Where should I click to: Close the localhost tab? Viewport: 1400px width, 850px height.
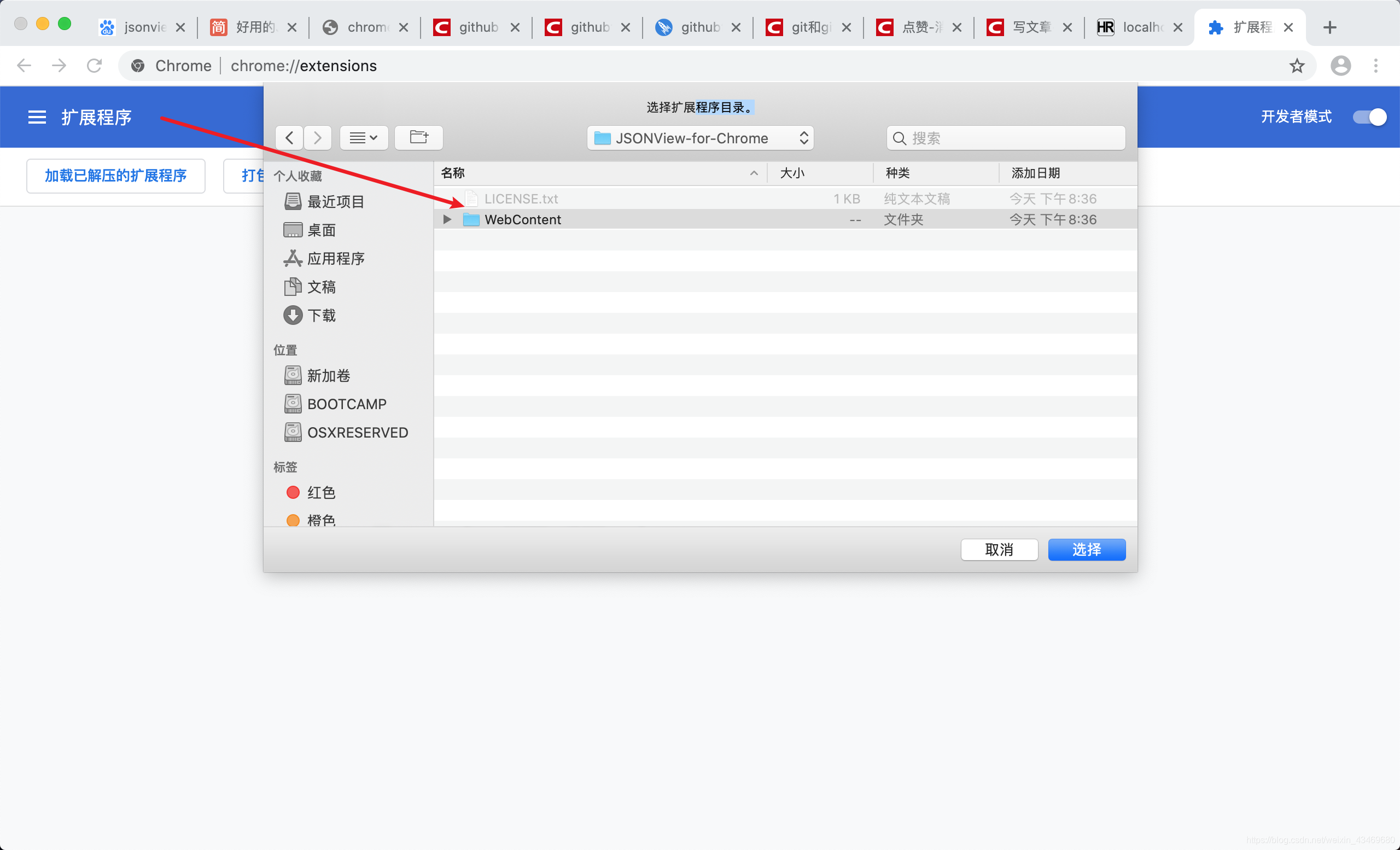1179,27
